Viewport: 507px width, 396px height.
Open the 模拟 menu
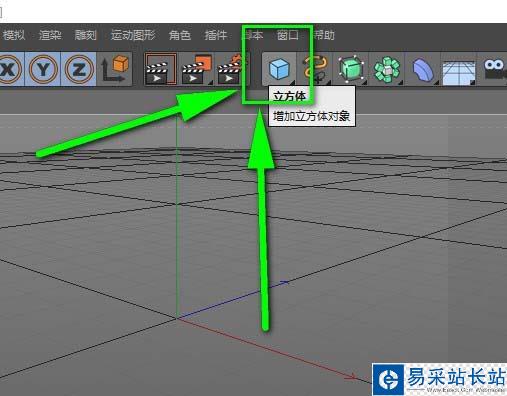click(13, 35)
